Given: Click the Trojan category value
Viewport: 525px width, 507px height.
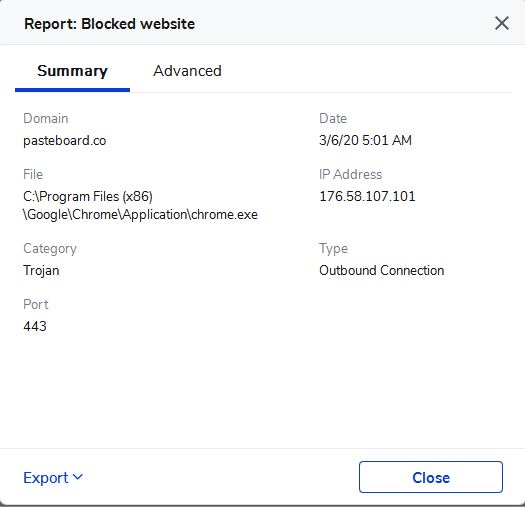Looking at the screenshot, I should pos(41,271).
